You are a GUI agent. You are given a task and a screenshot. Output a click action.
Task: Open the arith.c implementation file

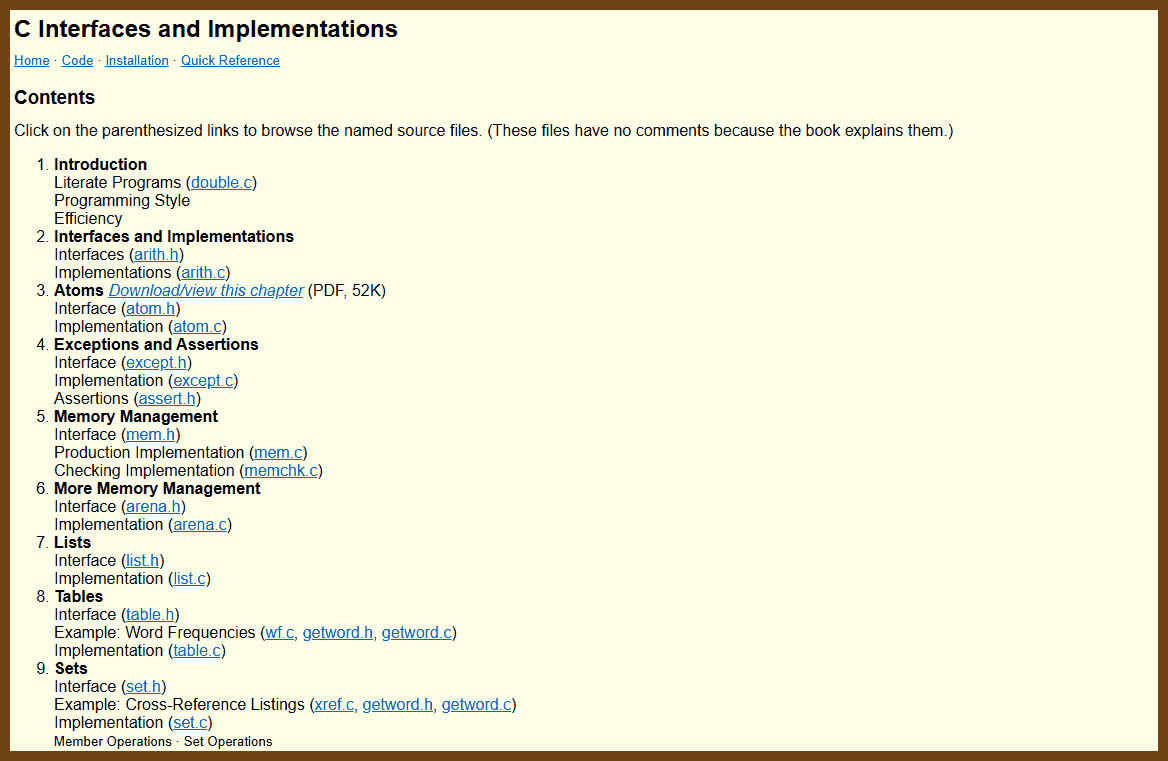[203, 273]
